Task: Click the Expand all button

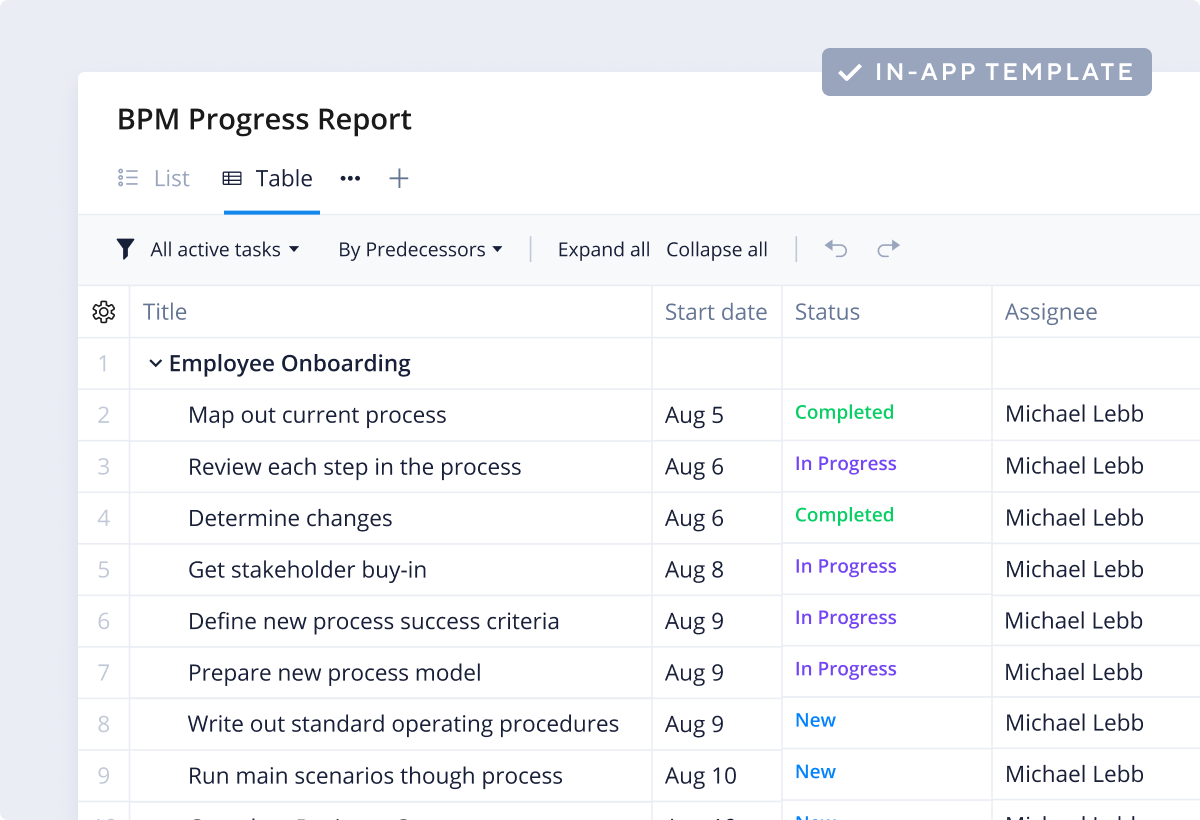Action: [x=604, y=250]
